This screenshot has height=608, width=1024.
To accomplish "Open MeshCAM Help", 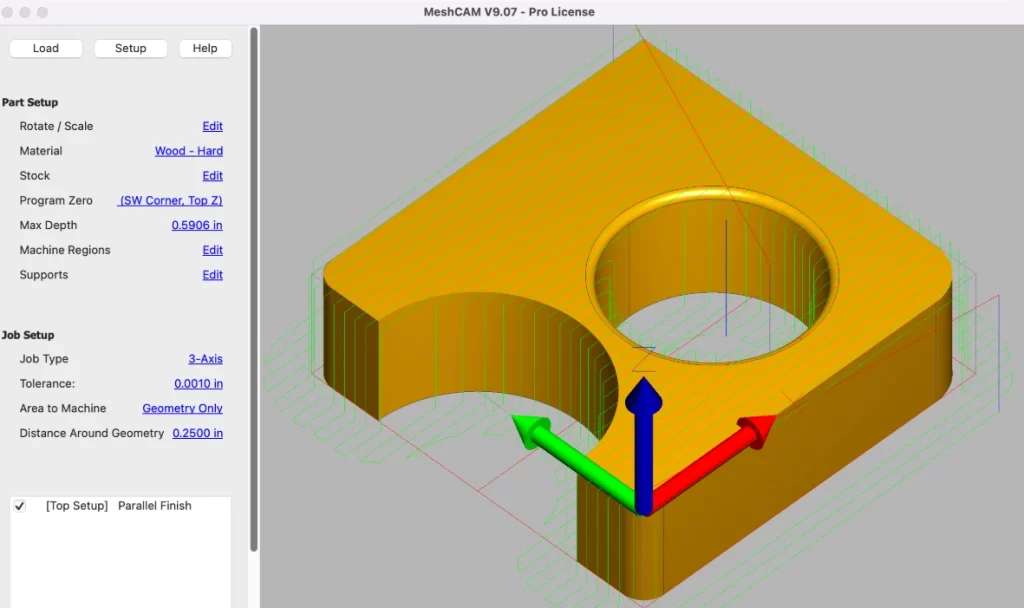I will click(x=205, y=48).
